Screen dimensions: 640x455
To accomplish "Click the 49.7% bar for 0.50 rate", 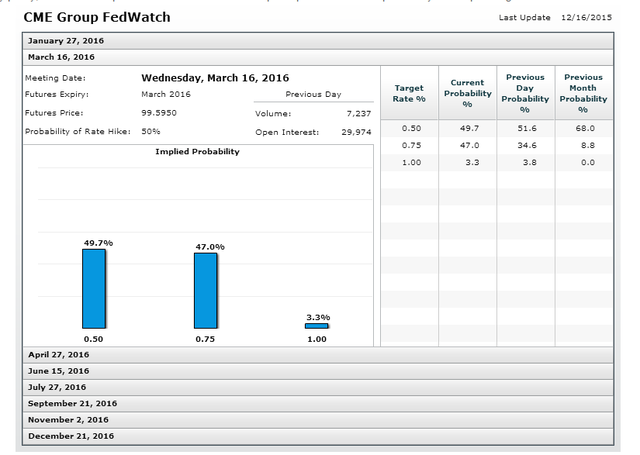I will [x=94, y=289].
